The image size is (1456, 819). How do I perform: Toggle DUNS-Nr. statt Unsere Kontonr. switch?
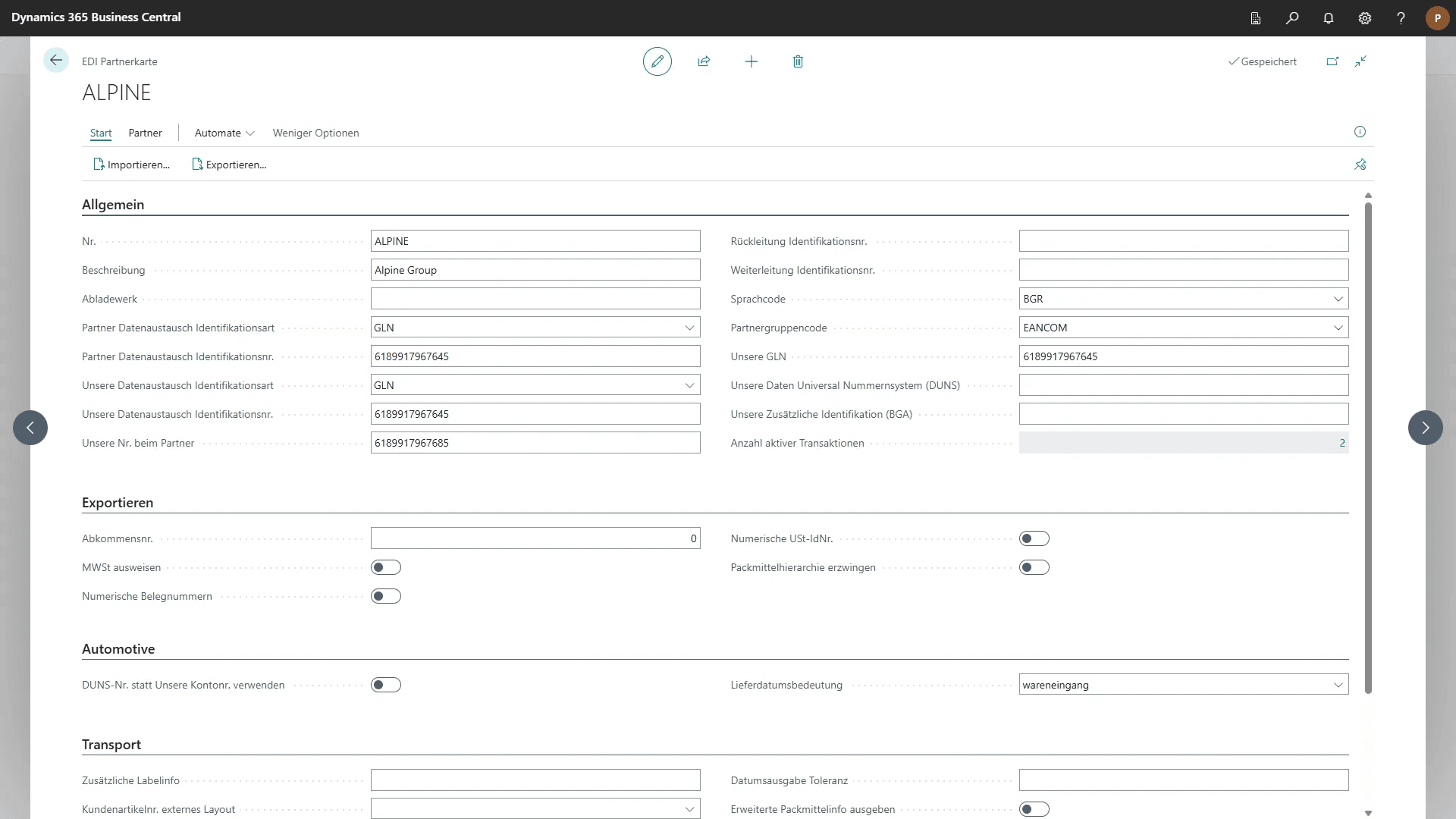click(x=386, y=685)
